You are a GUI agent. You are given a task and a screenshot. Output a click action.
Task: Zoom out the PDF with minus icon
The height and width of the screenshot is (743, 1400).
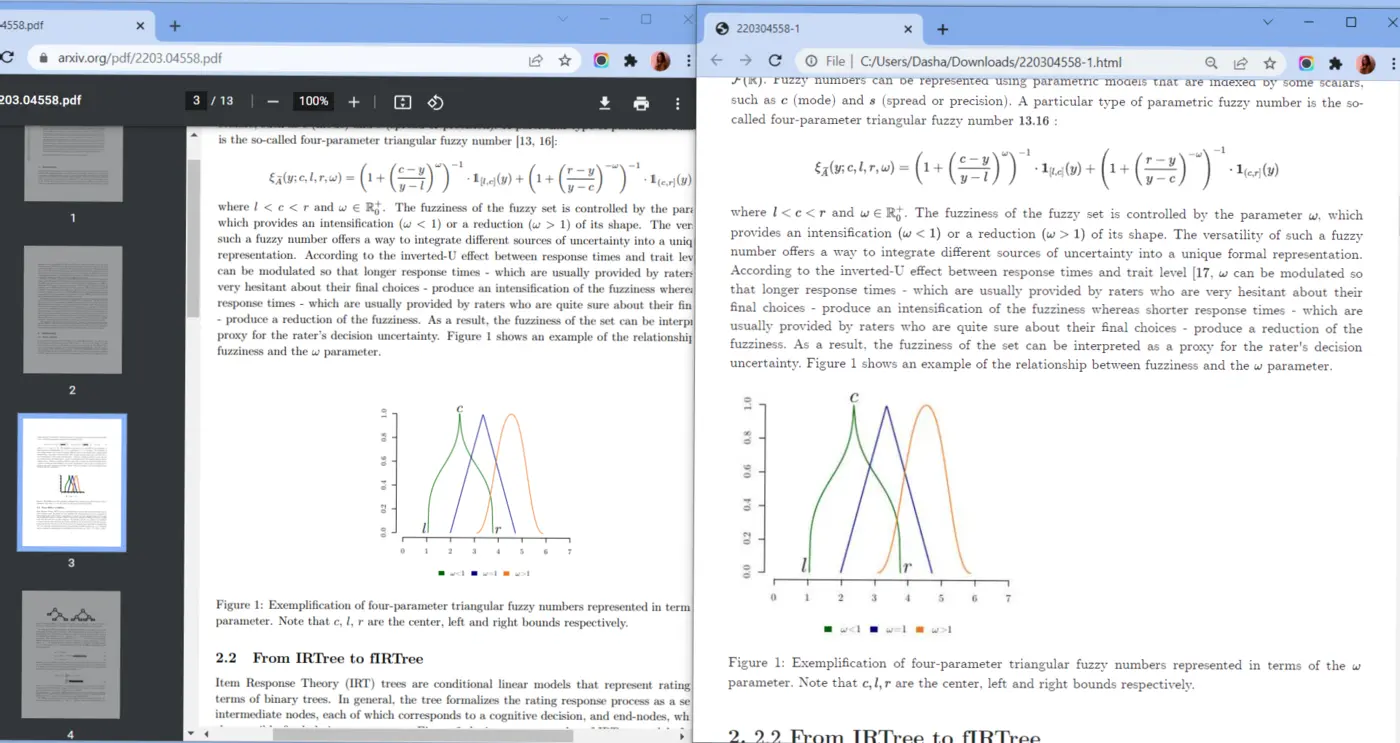(x=273, y=102)
